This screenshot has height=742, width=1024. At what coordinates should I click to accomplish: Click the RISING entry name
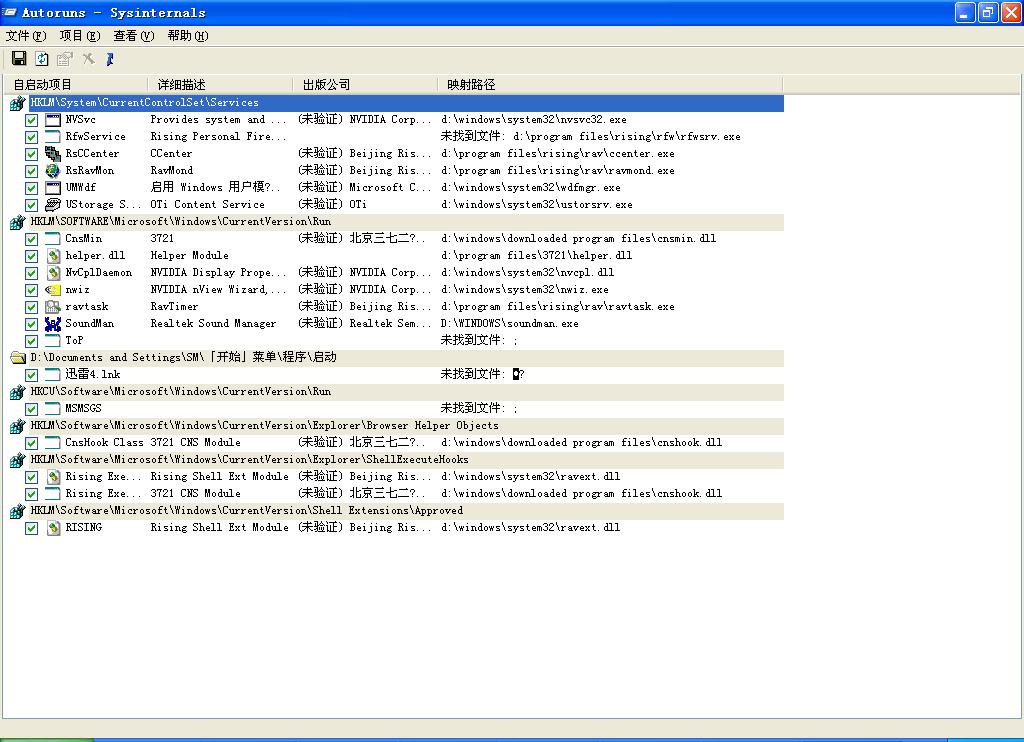click(x=84, y=527)
